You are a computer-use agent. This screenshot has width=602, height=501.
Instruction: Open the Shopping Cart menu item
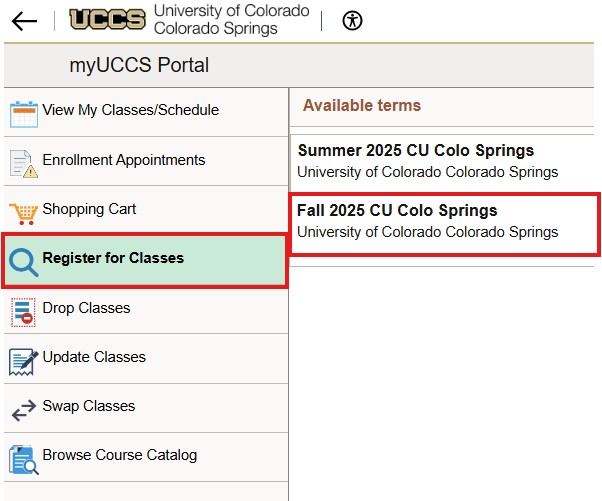click(89, 209)
